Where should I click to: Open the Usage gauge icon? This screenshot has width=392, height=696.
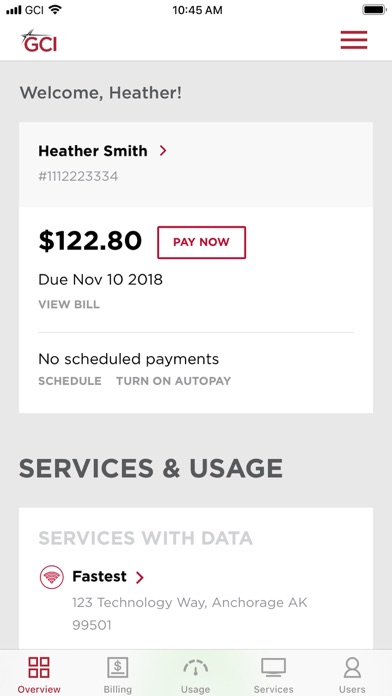tap(195, 668)
